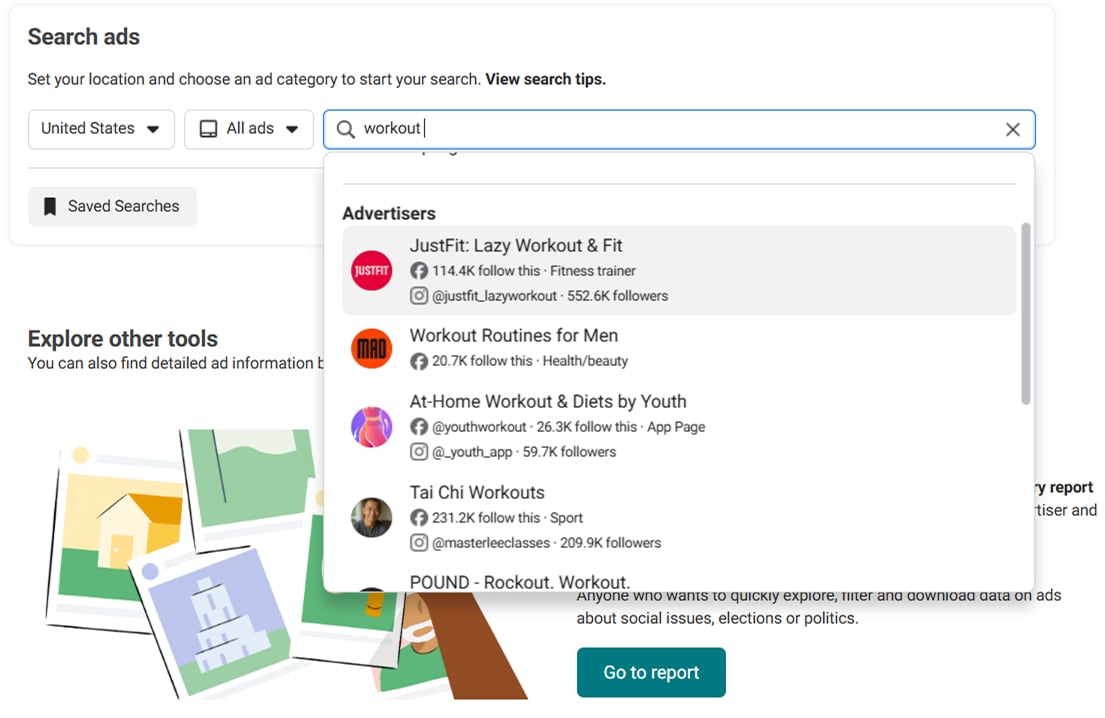Viewport: 1105px width, 718px height.
Task: Click the Tai Chi Workouts profile photo
Action: (x=371, y=518)
